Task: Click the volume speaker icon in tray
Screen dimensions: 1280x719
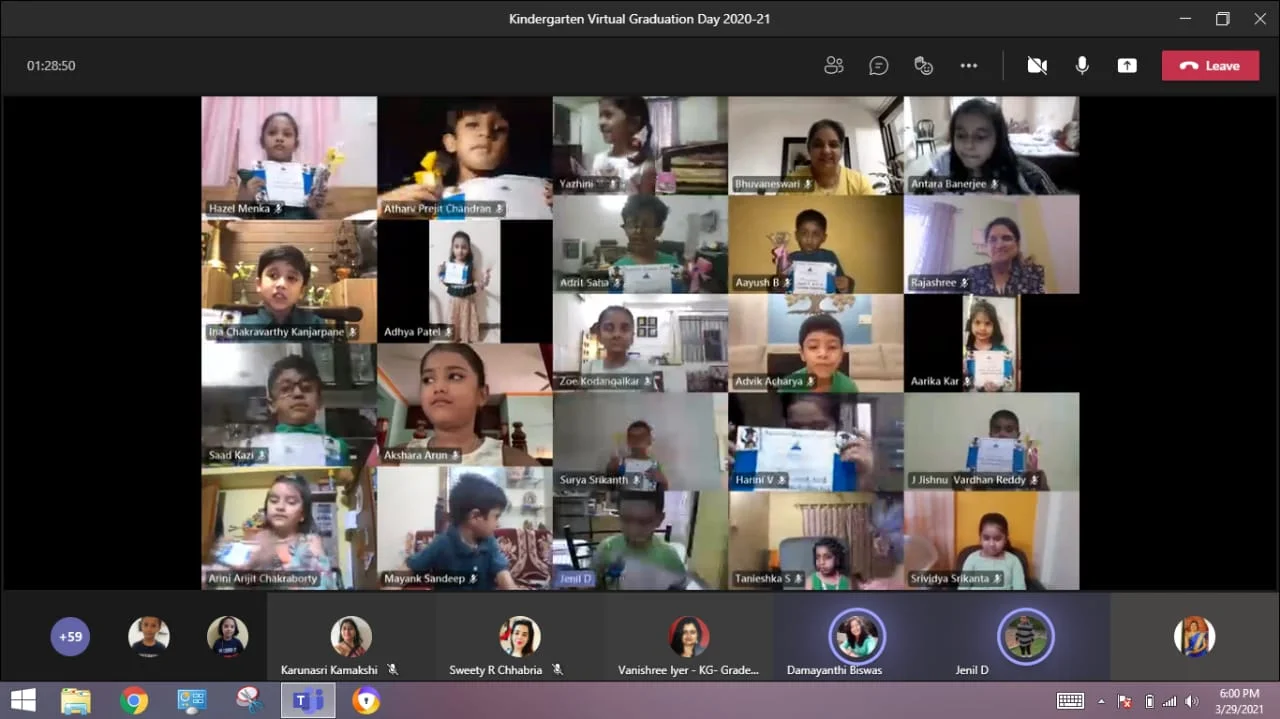Action: point(1191,701)
